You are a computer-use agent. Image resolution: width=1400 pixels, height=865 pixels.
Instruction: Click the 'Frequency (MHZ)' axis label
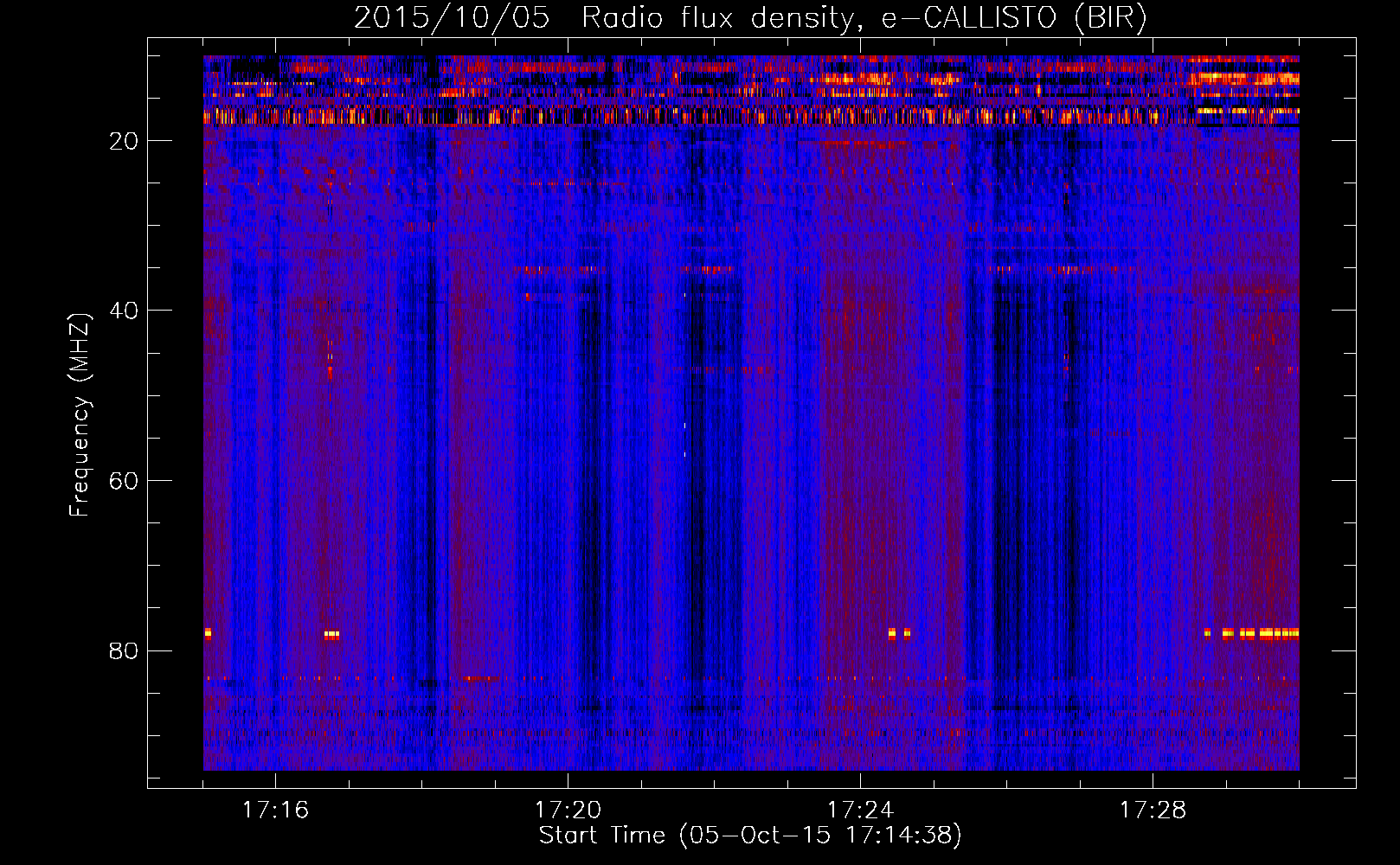point(80,415)
